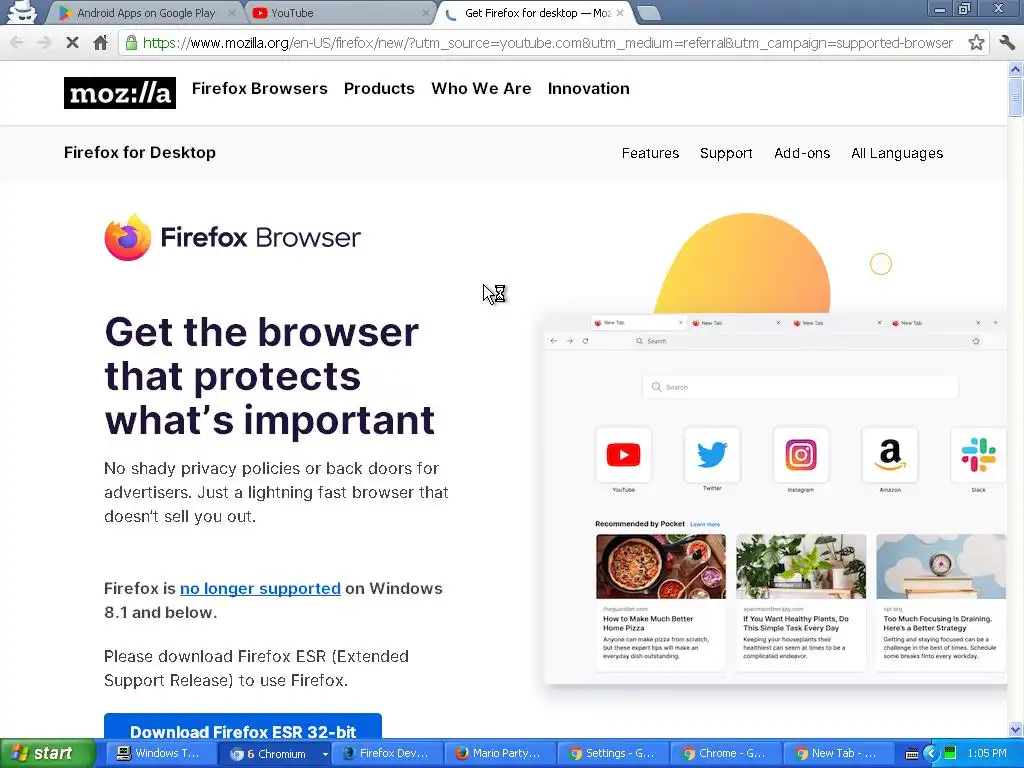Click the incognito spy icon
Screen dimensions: 1024x768
coord(22,12)
